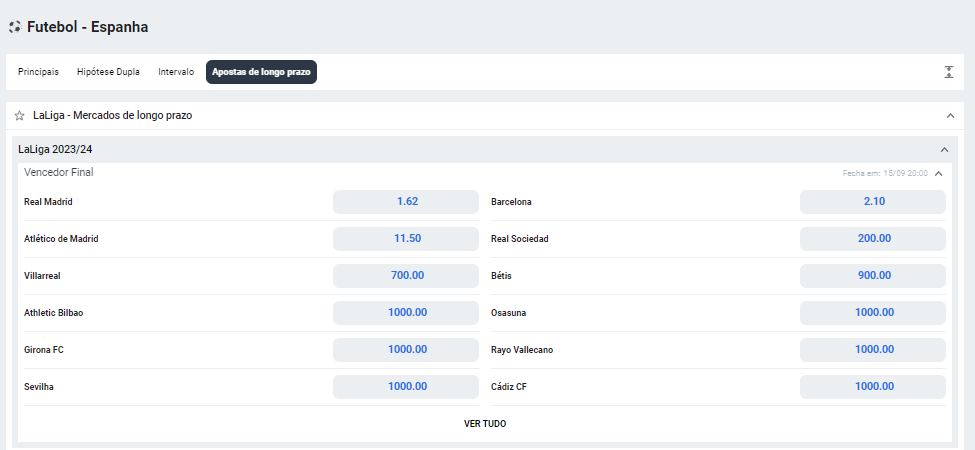Star LaLiga - Mercados de longo prazo as favorite
This screenshot has height=450, width=975.
pos(19,116)
